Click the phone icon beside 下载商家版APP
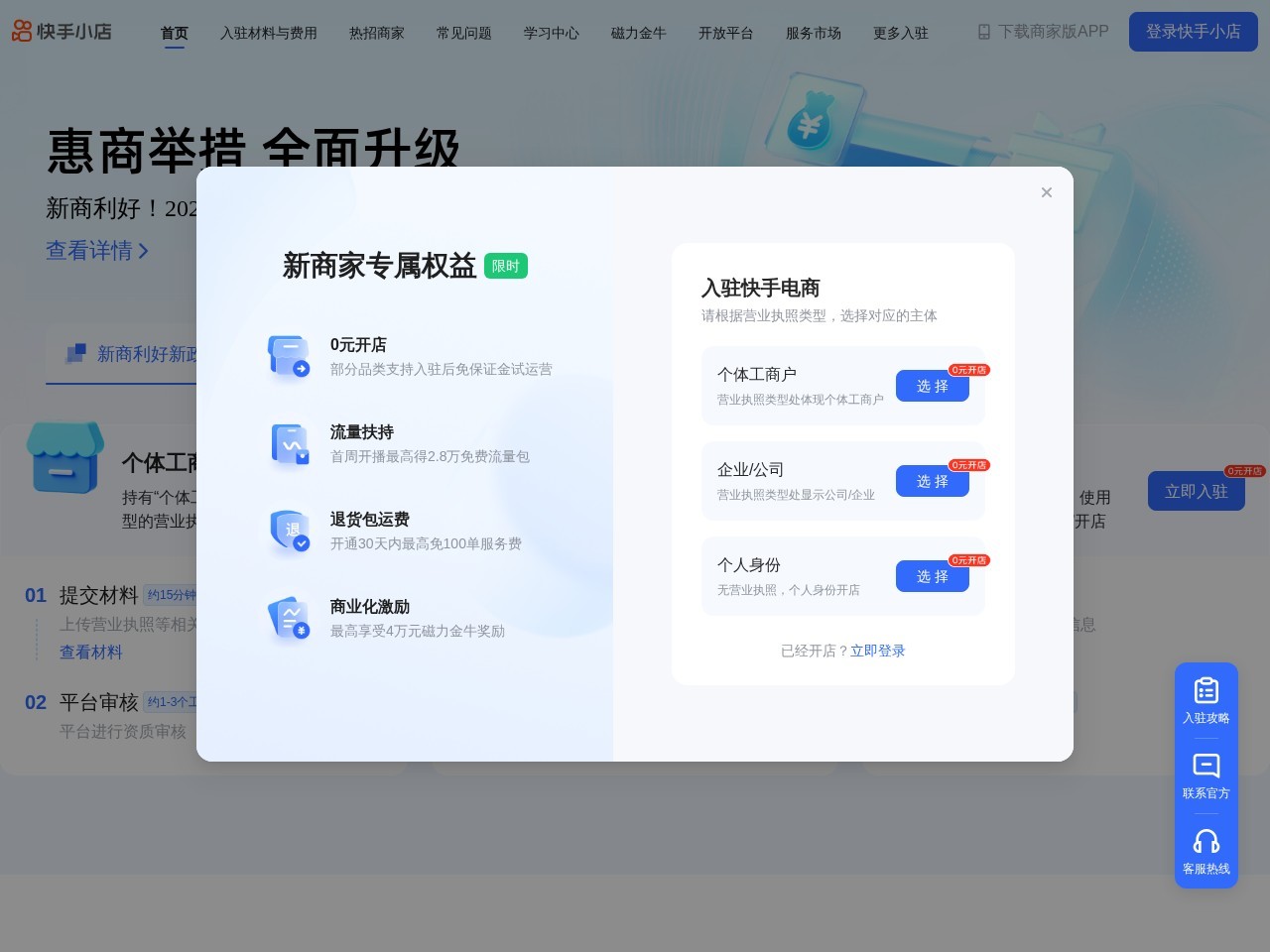This screenshot has width=1270, height=952. pos(984,32)
